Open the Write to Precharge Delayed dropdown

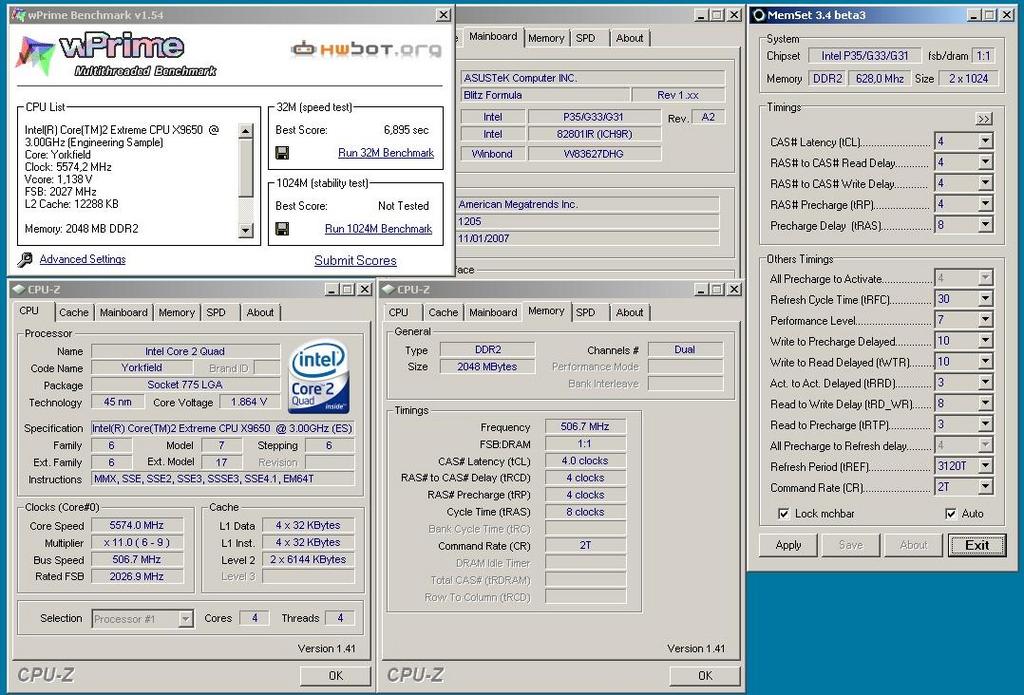tap(985, 341)
